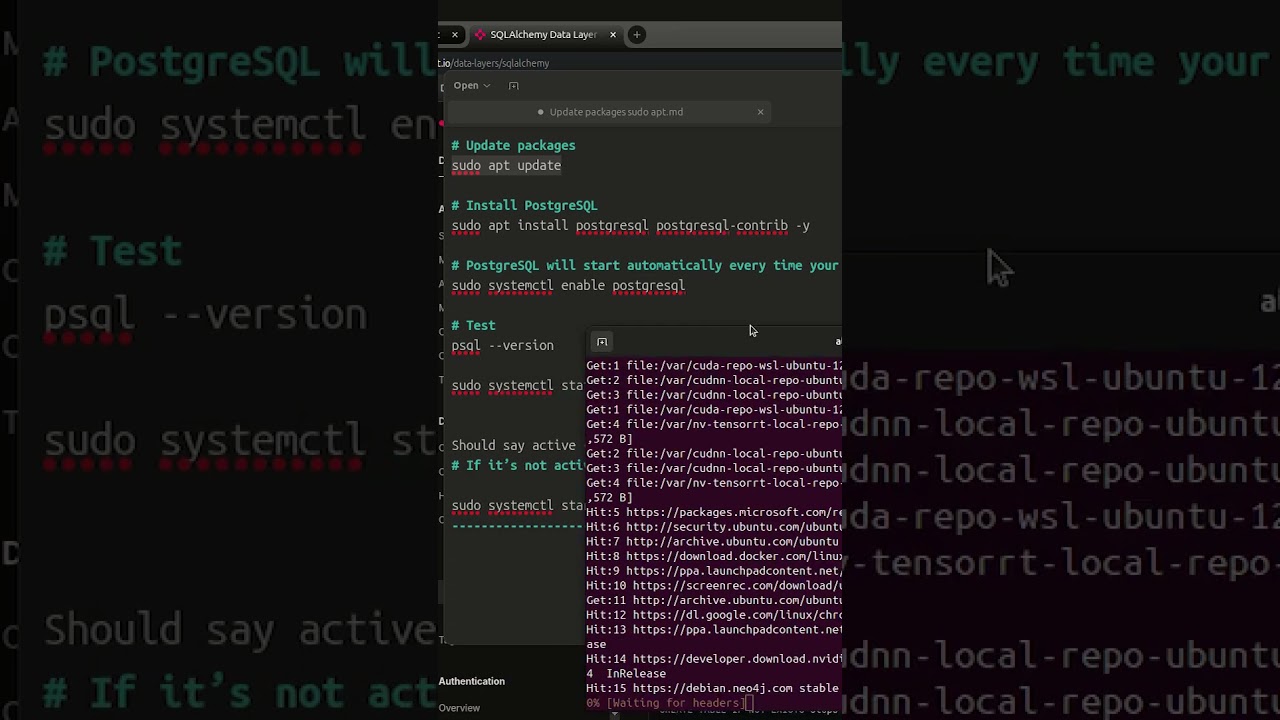1280x720 pixels.
Task: Click the 'sudo systemctl enable postgresql' line
Action: pos(568,285)
